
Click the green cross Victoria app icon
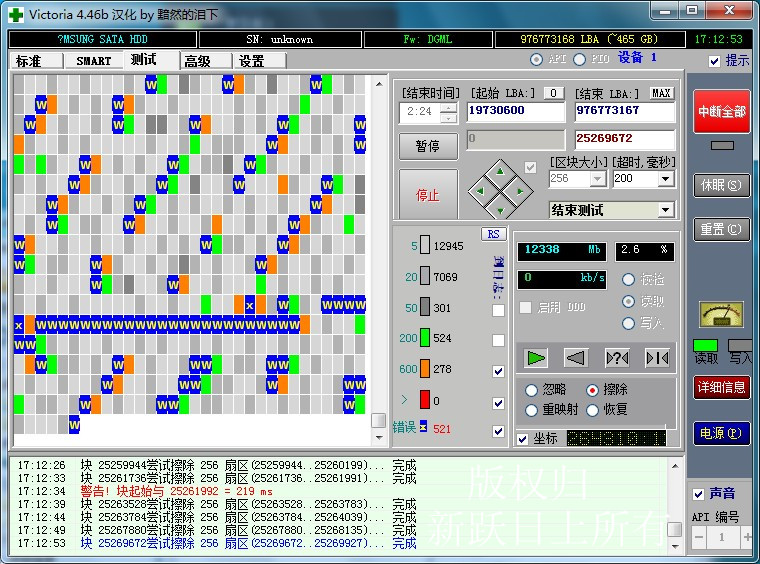pos(16,15)
